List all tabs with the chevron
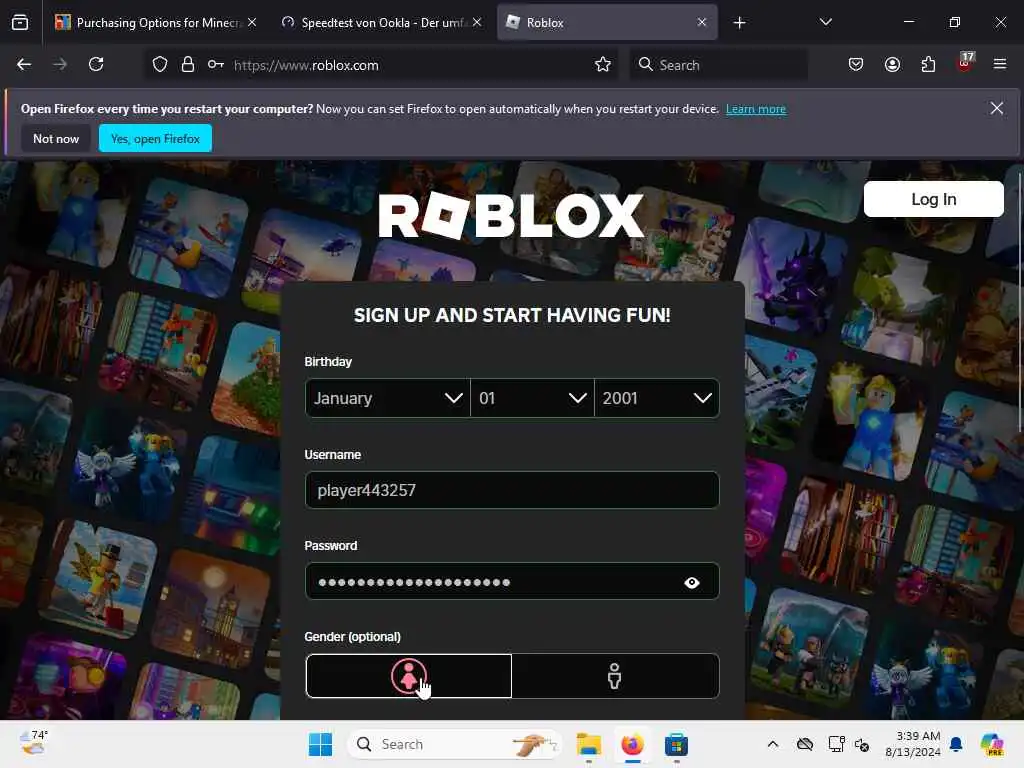Screen dimensions: 1024x768 tap(825, 22)
